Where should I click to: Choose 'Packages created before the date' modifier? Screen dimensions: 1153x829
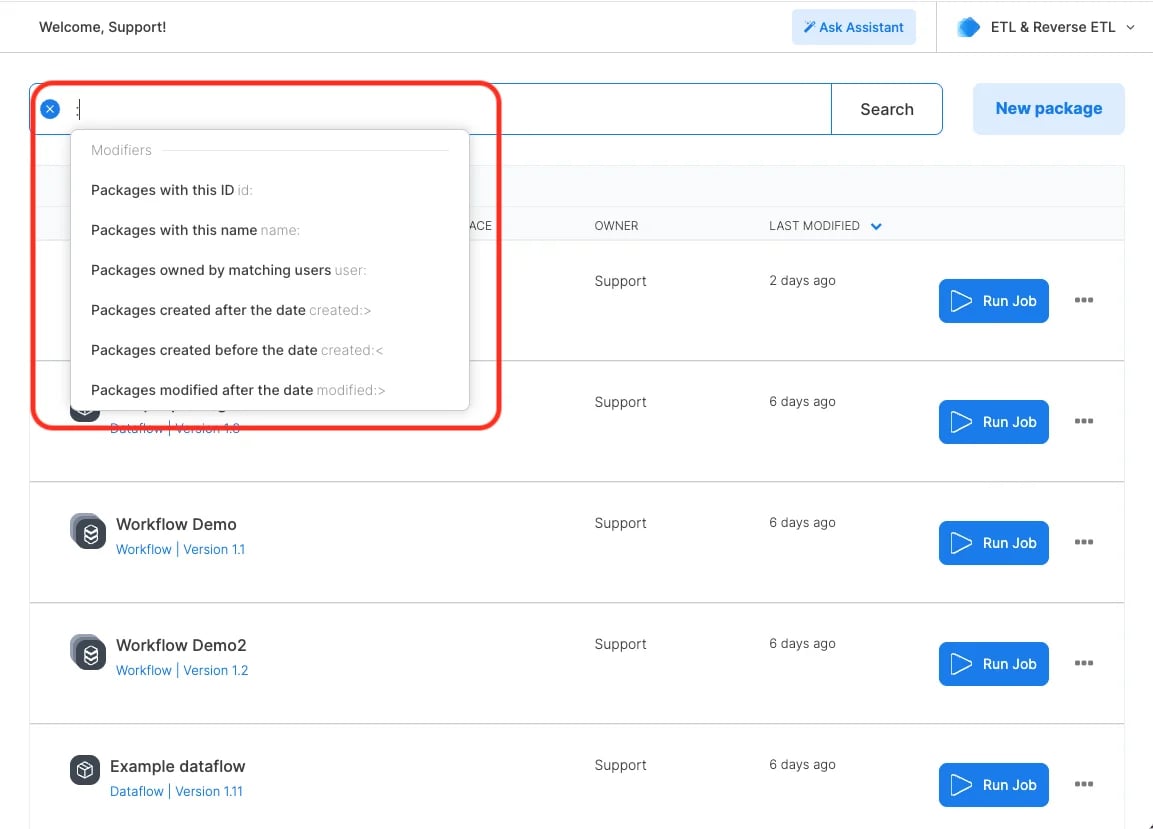269,350
